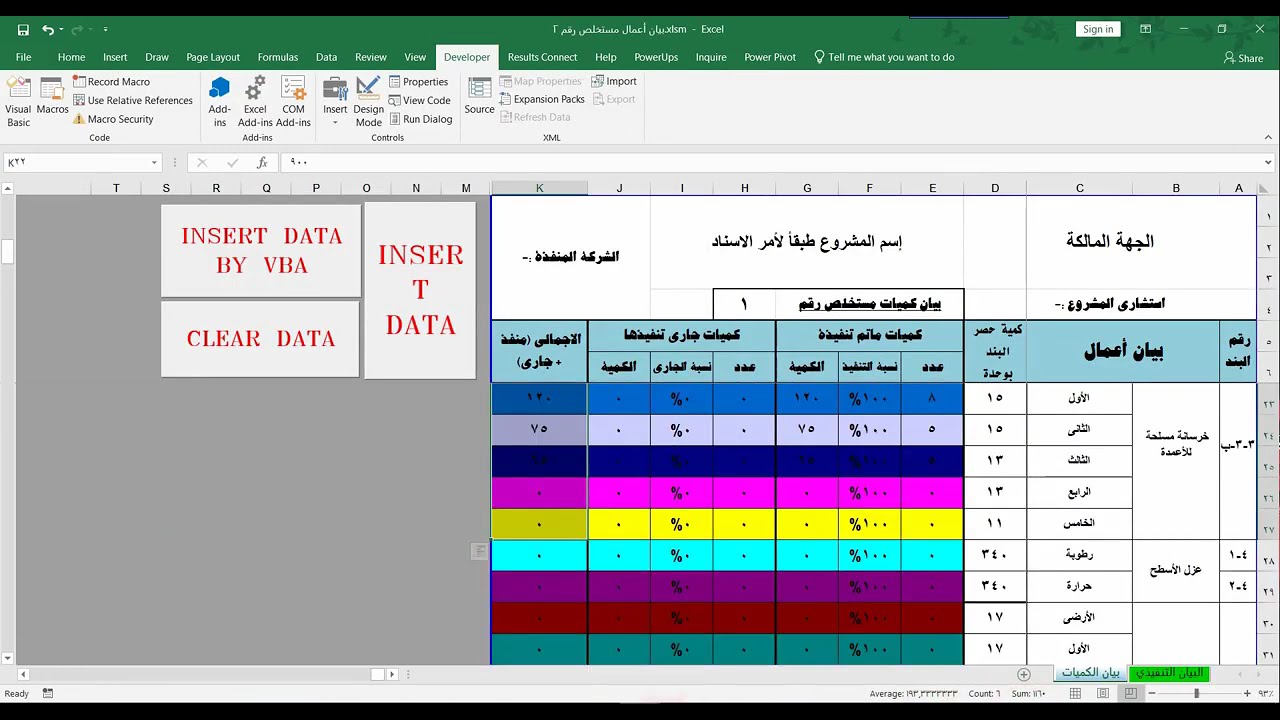The image size is (1280, 720).
Task: Click Run Dialog
Action: pos(420,119)
